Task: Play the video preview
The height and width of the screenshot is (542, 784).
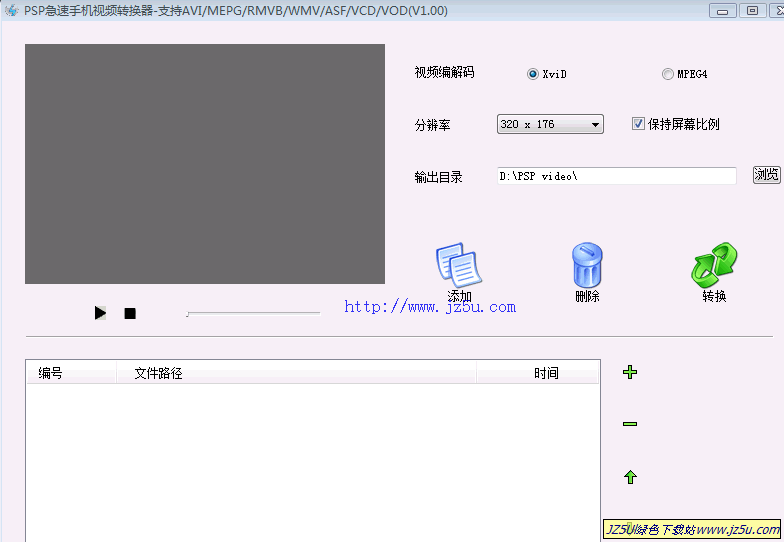Action: [100, 313]
